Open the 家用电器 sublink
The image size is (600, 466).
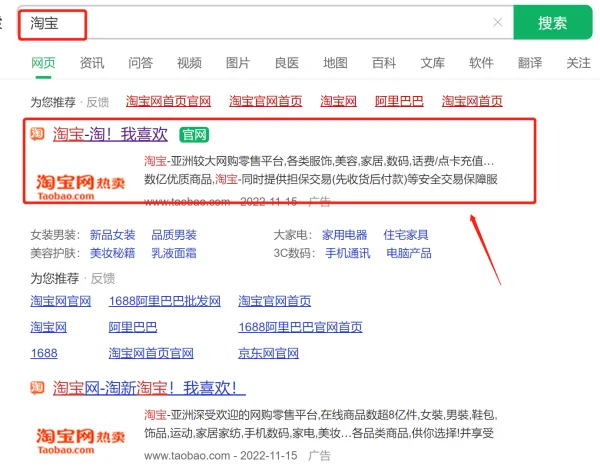point(345,235)
